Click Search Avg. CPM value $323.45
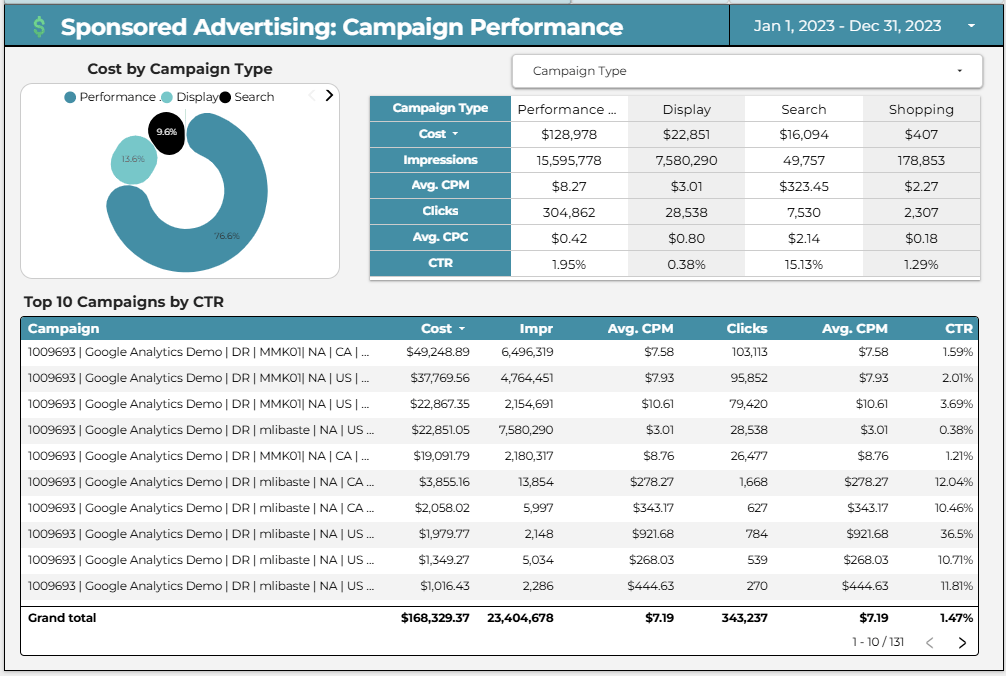 (x=803, y=187)
